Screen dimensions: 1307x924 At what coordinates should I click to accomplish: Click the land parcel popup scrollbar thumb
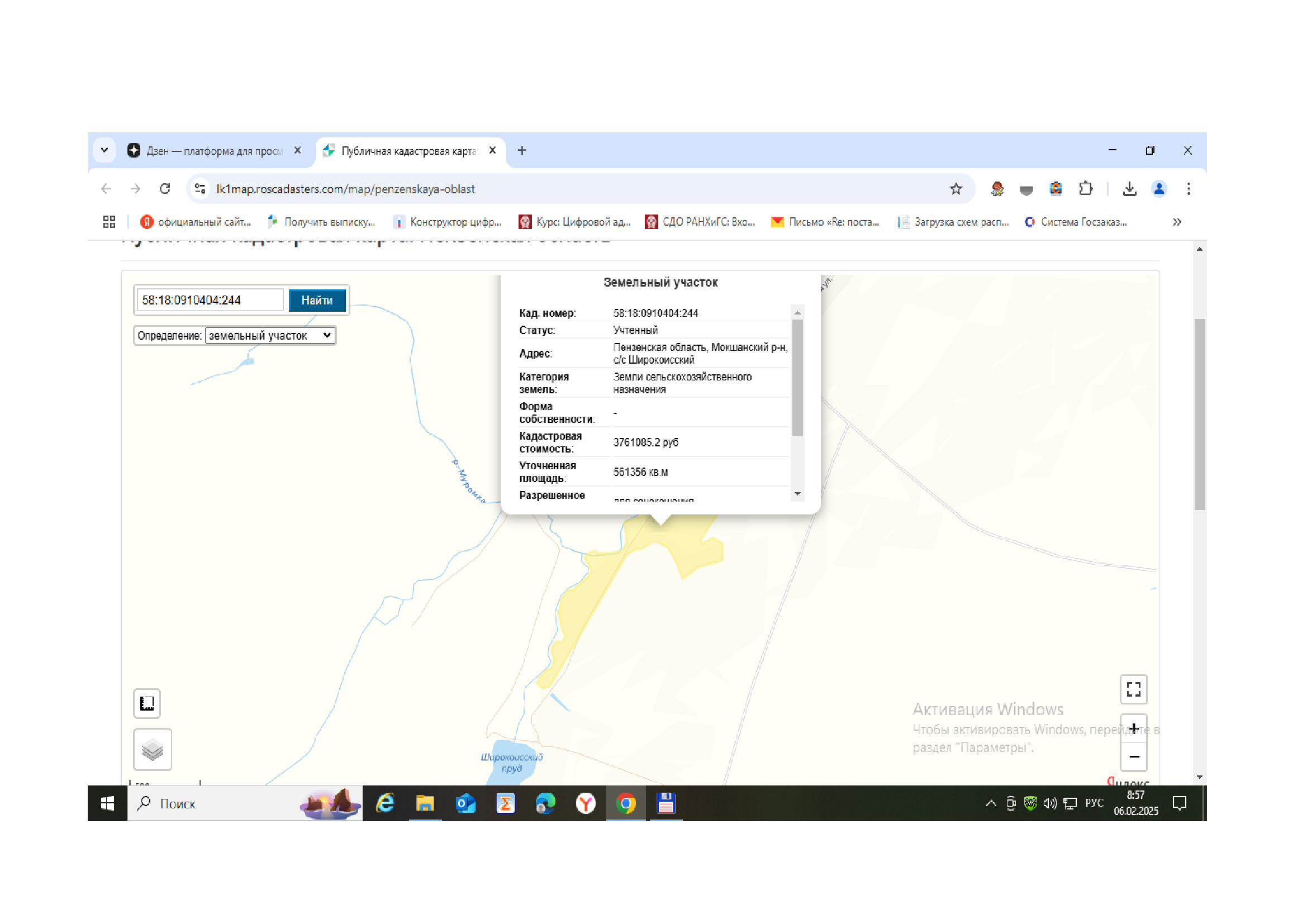[x=797, y=378]
